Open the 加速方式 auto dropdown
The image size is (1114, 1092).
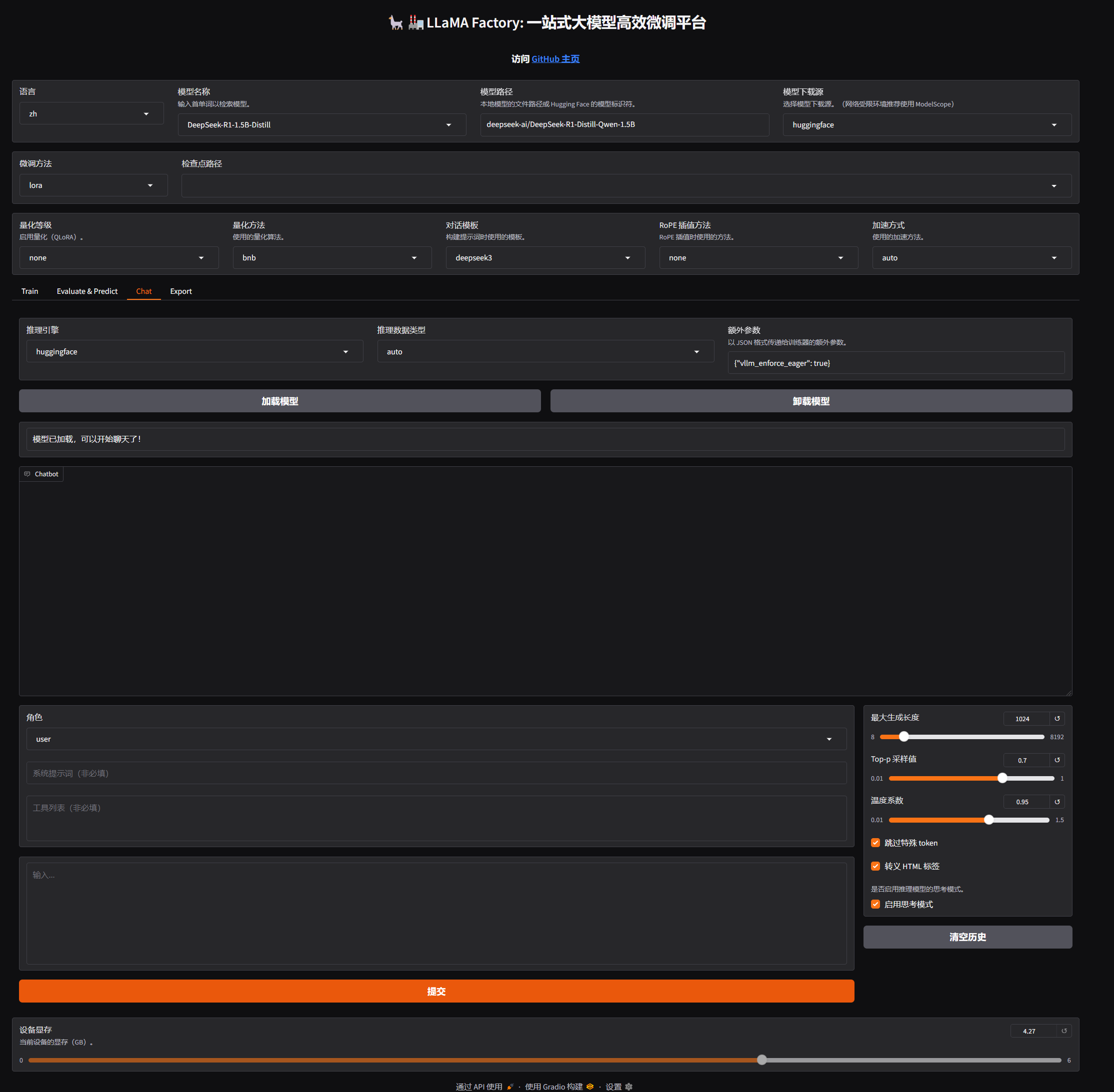971,257
